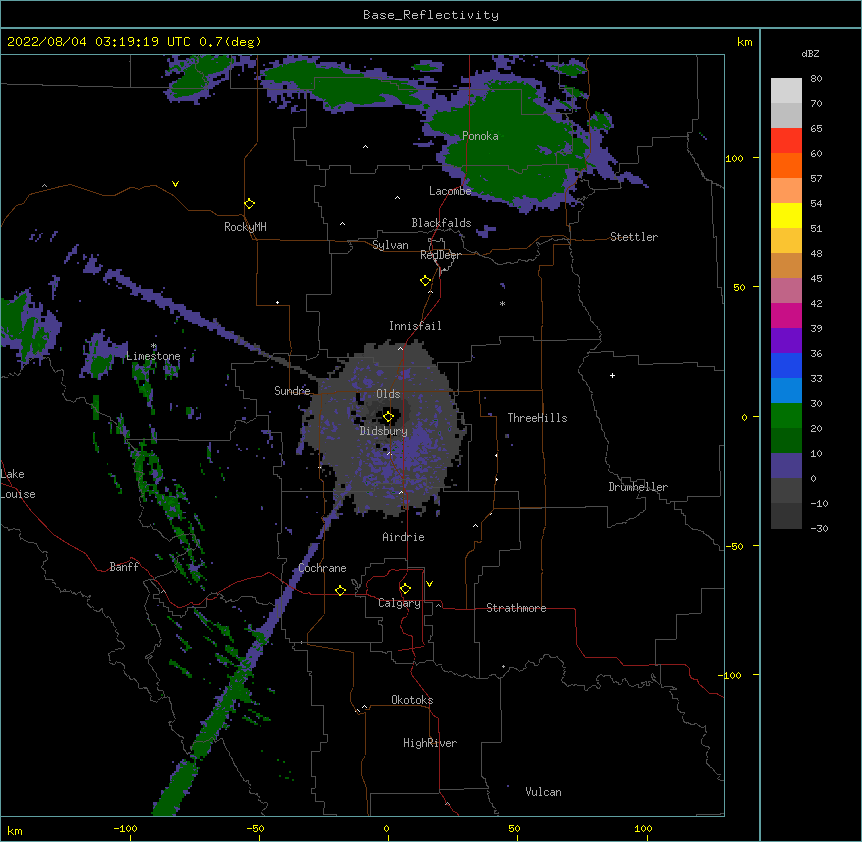Select the bright green 30-20 dBZ legend swatch
Viewport: 862px width, 842px height.
pos(786,416)
